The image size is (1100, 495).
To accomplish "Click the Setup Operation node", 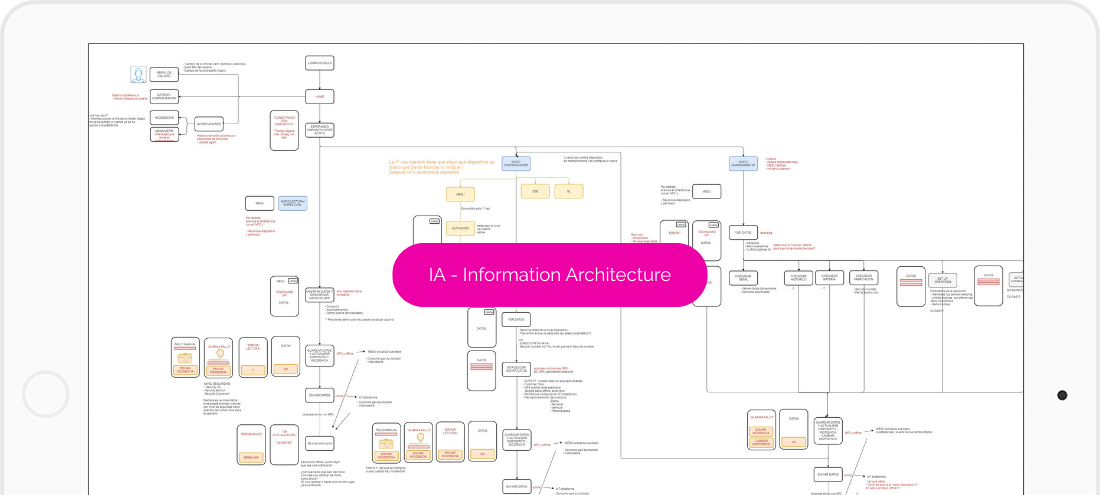I will click(943, 279).
